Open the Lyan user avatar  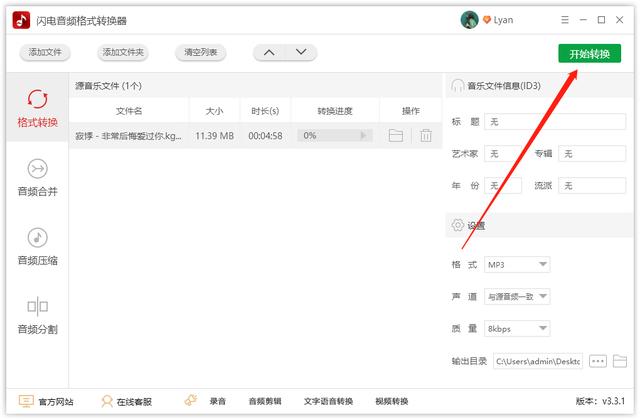[469, 20]
